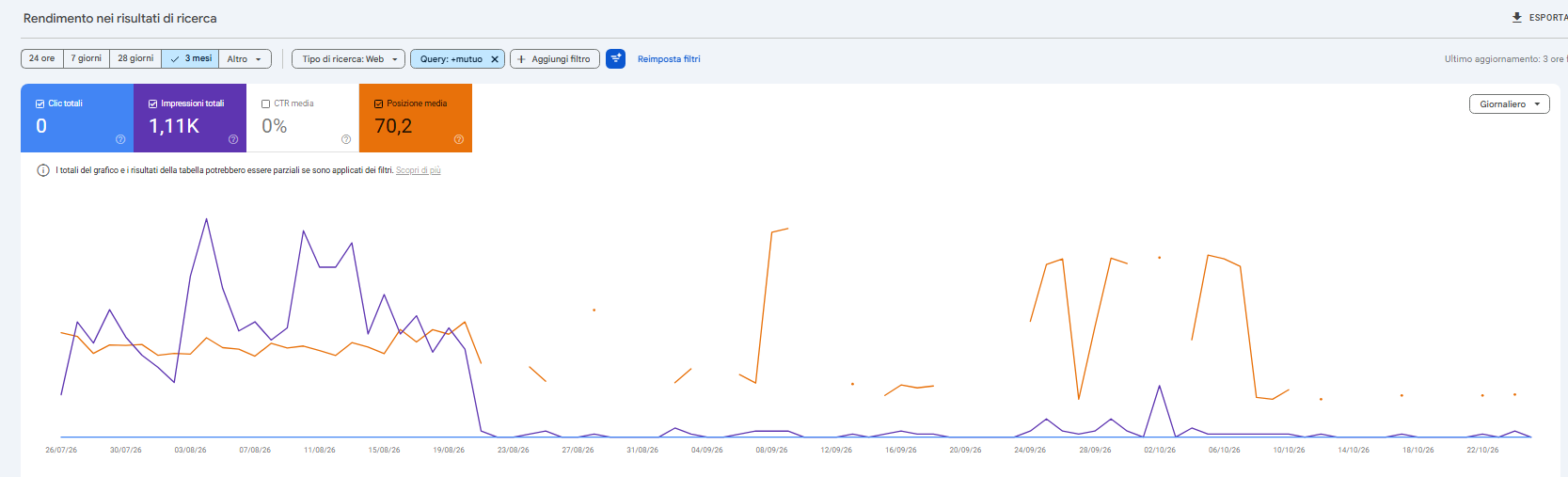Click the 27/08/26 axis date label
Image resolution: width=1568 pixels, height=477 pixels.
click(578, 451)
